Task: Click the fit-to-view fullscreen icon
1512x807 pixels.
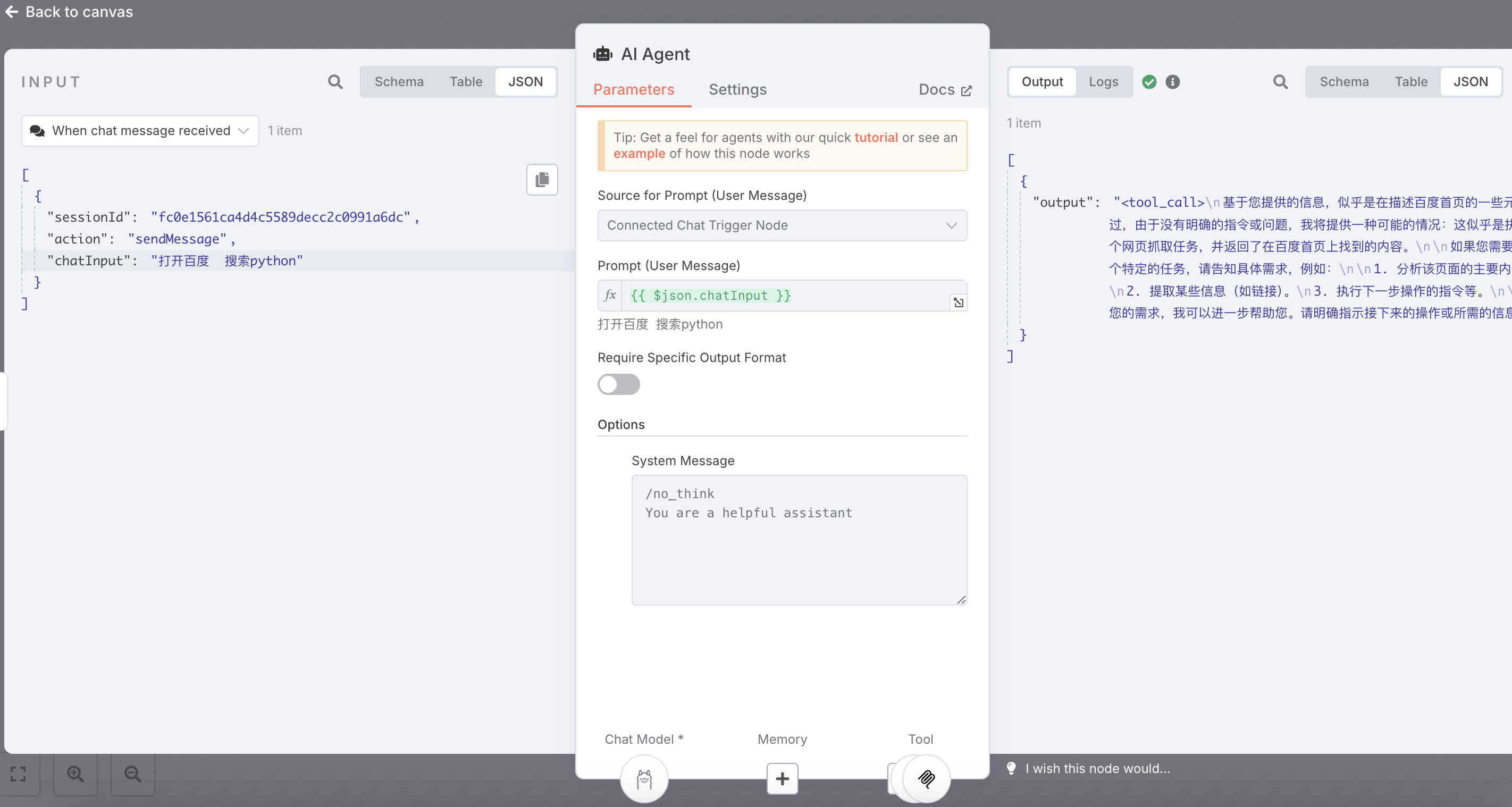Action: (18, 774)
